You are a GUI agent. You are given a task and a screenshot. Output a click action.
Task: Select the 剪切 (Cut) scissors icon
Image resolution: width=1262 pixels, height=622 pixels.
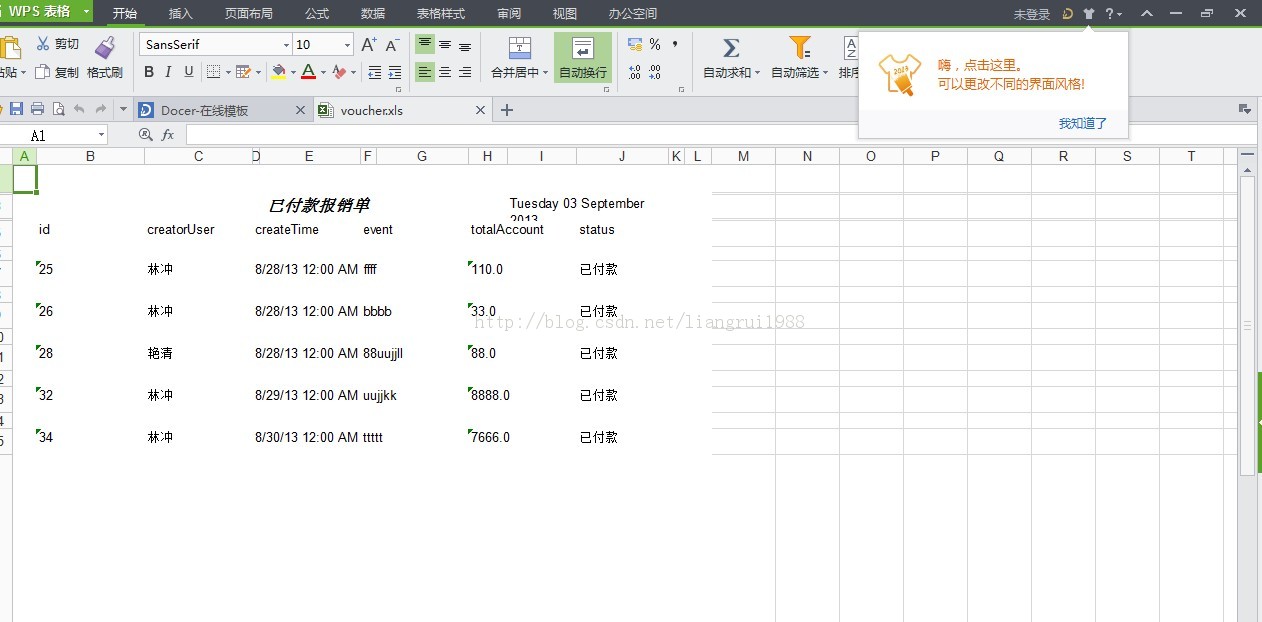pos(44,43)
